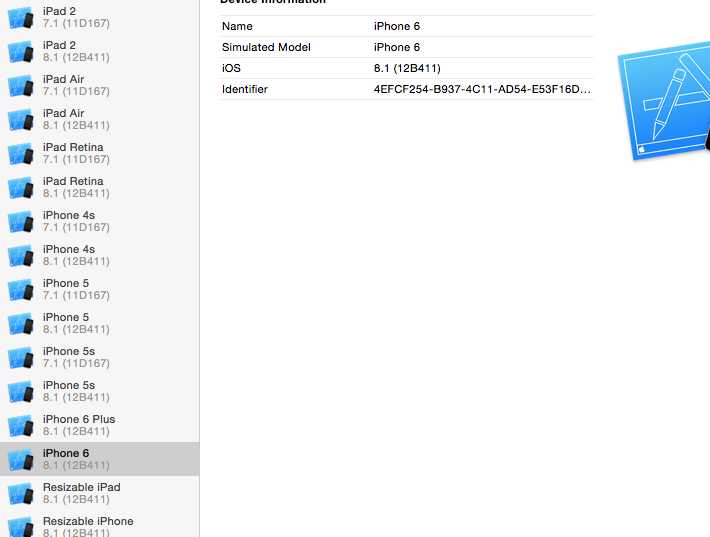
Task: Click the Simulated Model label
Action: click(x=266, y=47)
